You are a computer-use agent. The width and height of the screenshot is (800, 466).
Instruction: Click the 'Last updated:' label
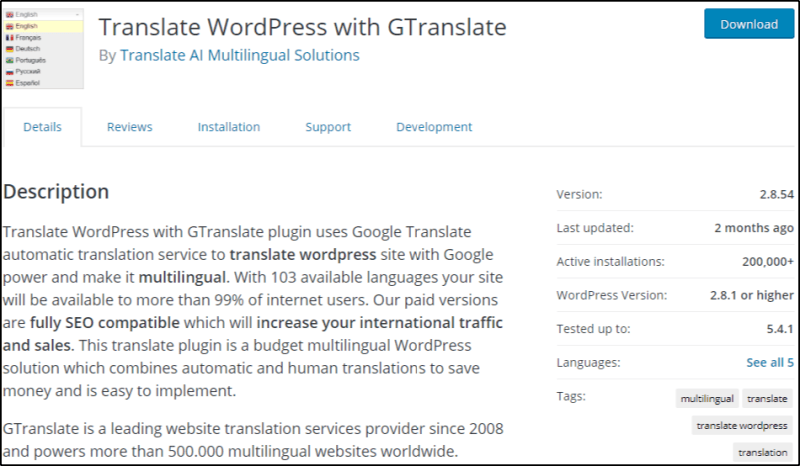595,228
